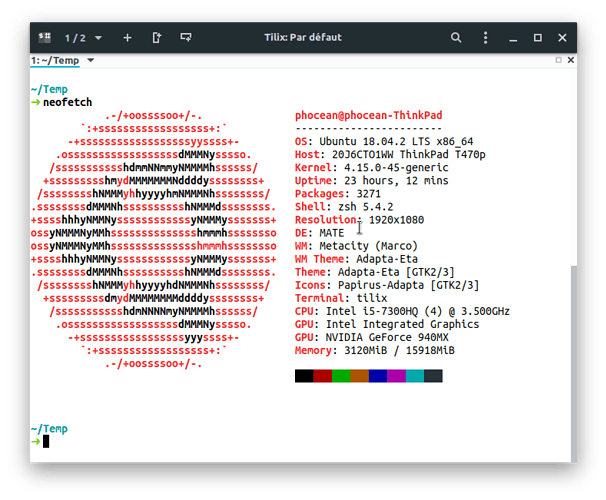Image resolution: width=606 pixels, height=500 pixels.
Task: Close the terminal pane '1: ~/Temp'
Action: [570, 60]
